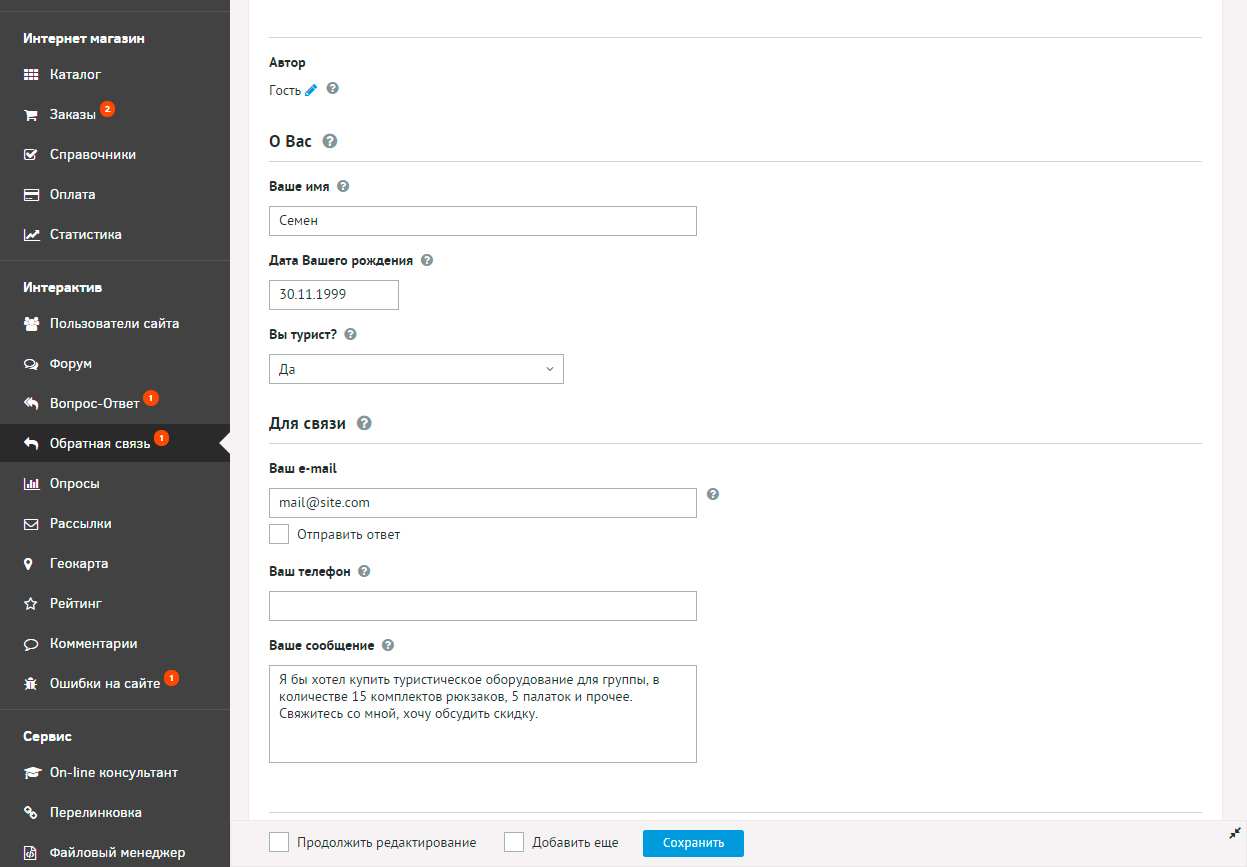Click the birth date field 30.11.1999
This screenshot has width=1247, height=867.
pyautogui.click(x=334, y=295)
